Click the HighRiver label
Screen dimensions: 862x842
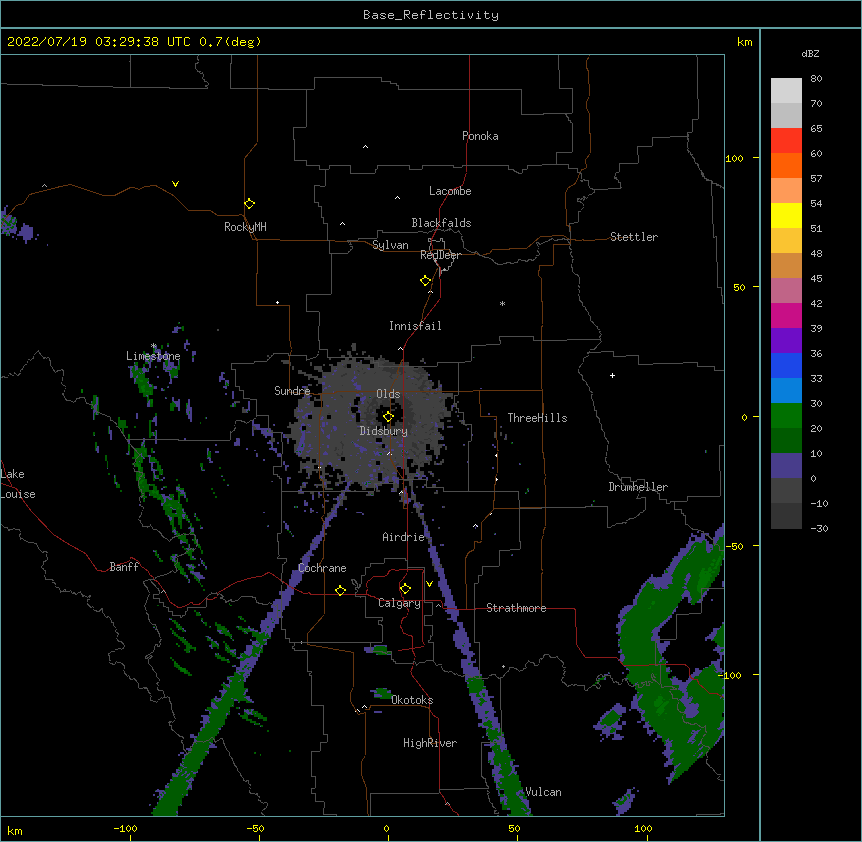[x=430, y=743]
